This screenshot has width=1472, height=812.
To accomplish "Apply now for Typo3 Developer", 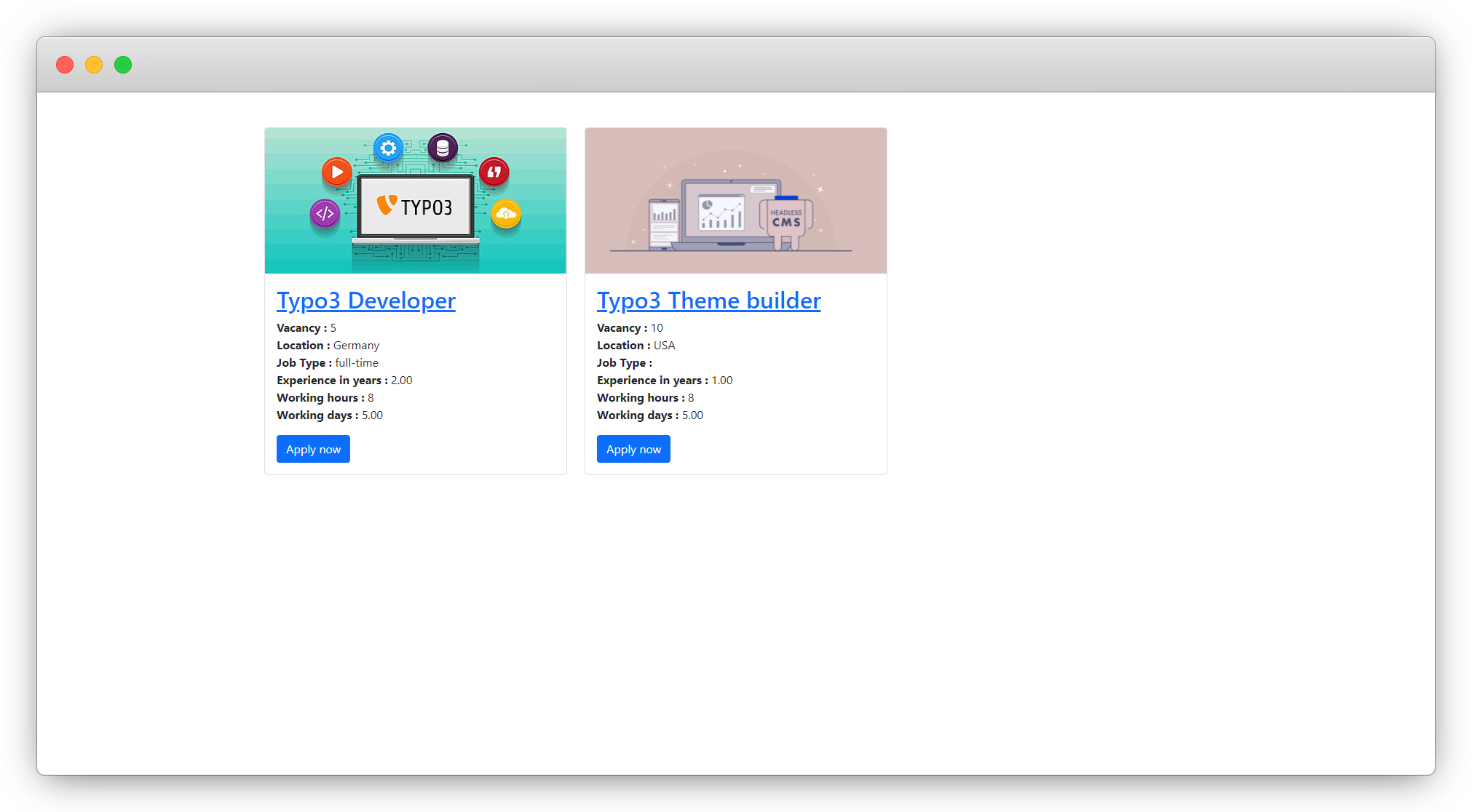I will (x=313, y=449).
